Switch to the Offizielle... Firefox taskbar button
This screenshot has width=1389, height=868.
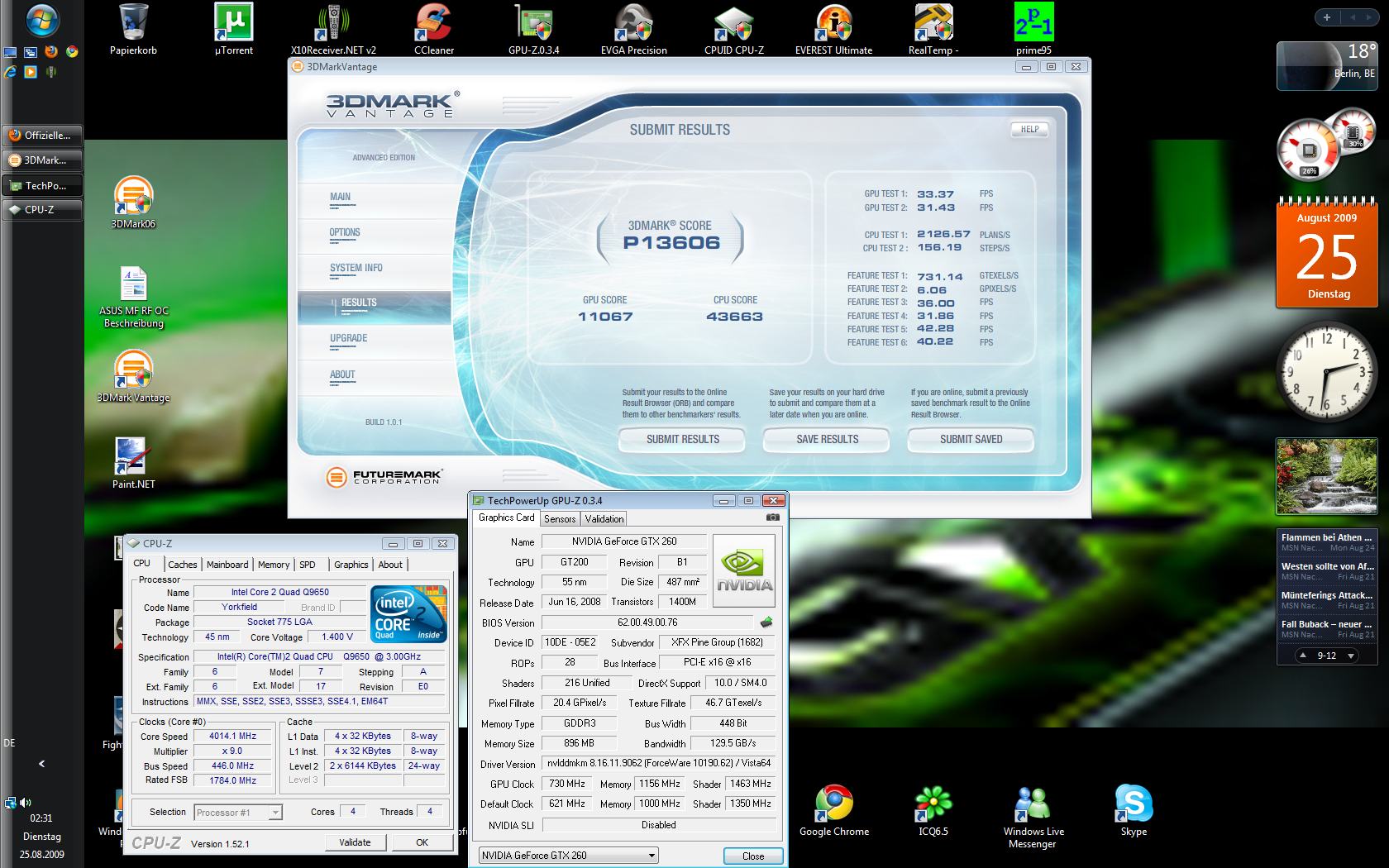pos(43,135)
